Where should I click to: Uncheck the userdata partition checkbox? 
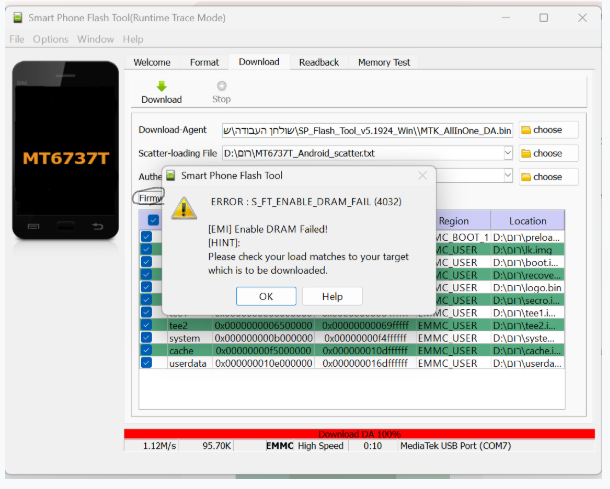147,363
